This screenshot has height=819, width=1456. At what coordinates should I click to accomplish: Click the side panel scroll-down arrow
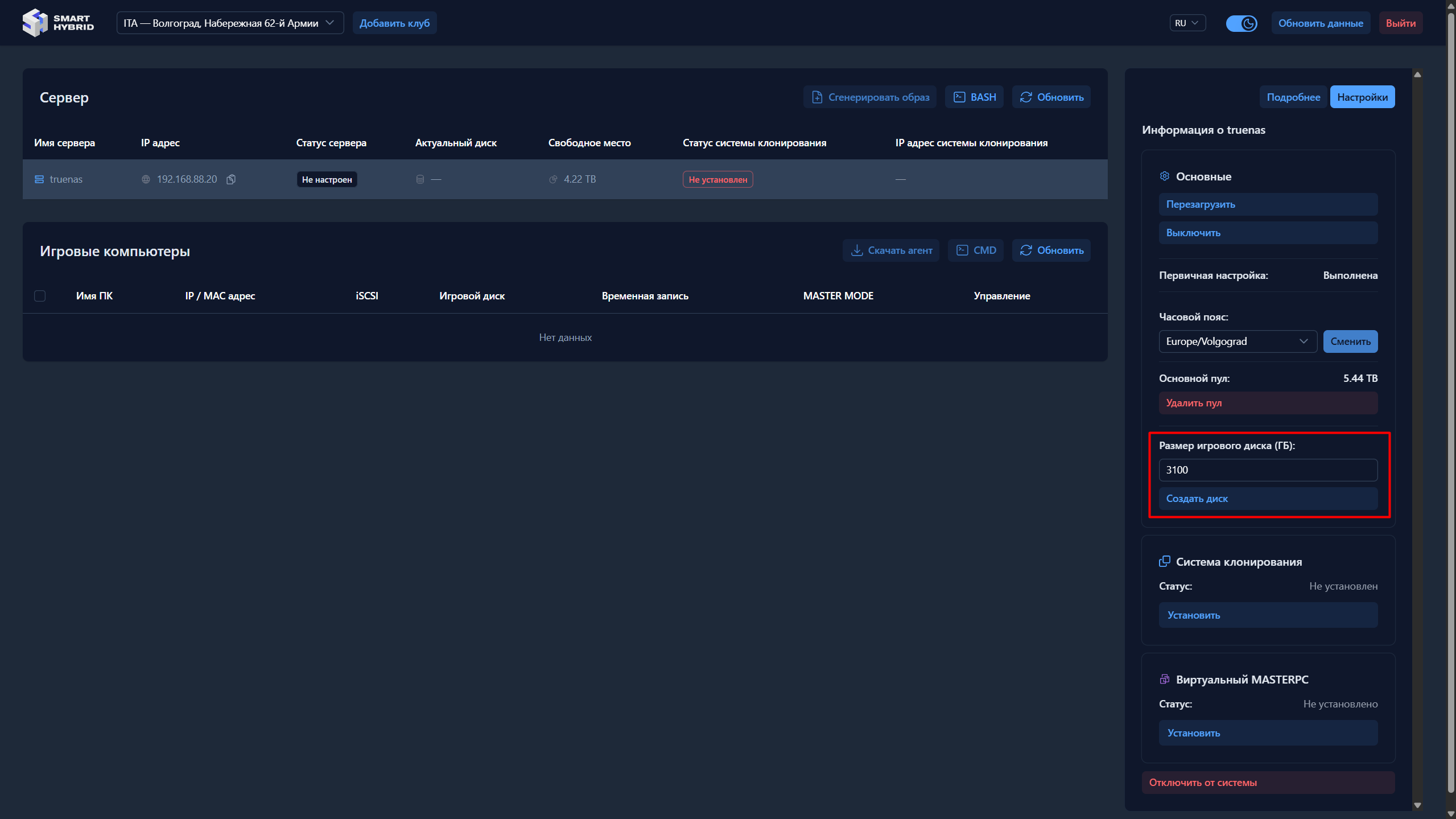pyautogui.click(x=1417, y=805)
